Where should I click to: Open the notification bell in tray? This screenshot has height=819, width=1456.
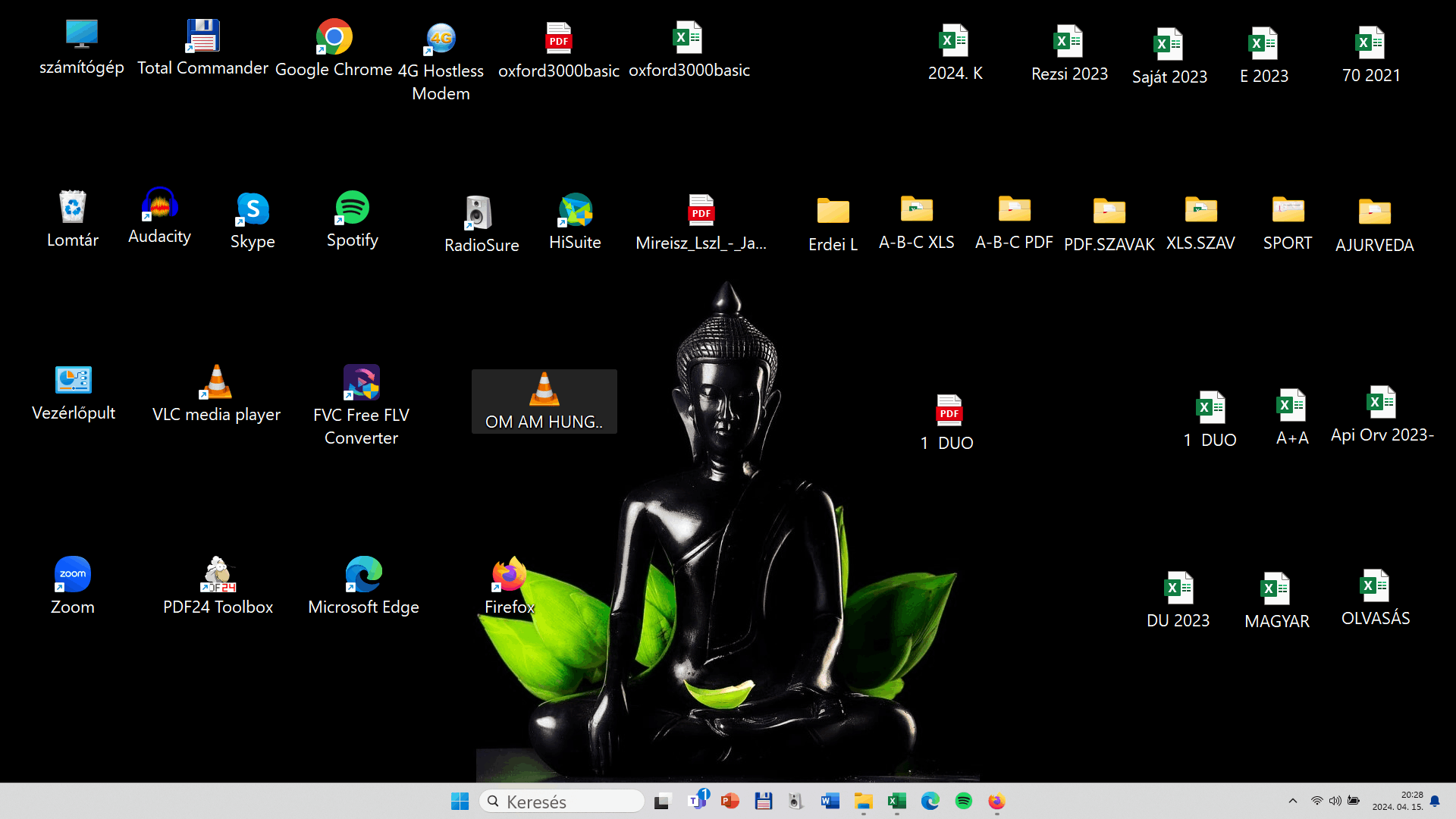[x=1435, y=801]
